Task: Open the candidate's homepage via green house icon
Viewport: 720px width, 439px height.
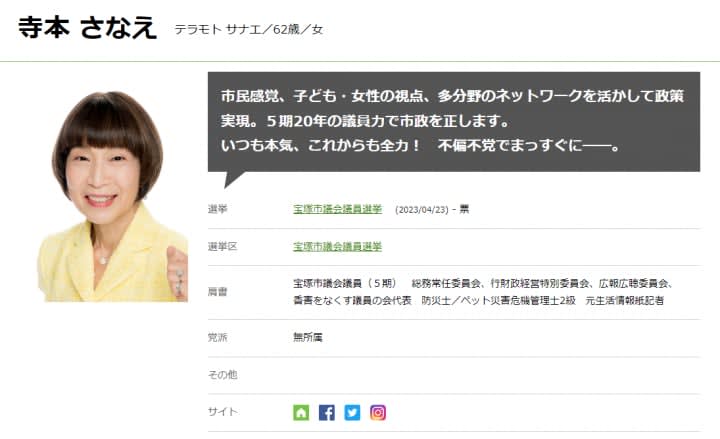Action: pos(301,412)
